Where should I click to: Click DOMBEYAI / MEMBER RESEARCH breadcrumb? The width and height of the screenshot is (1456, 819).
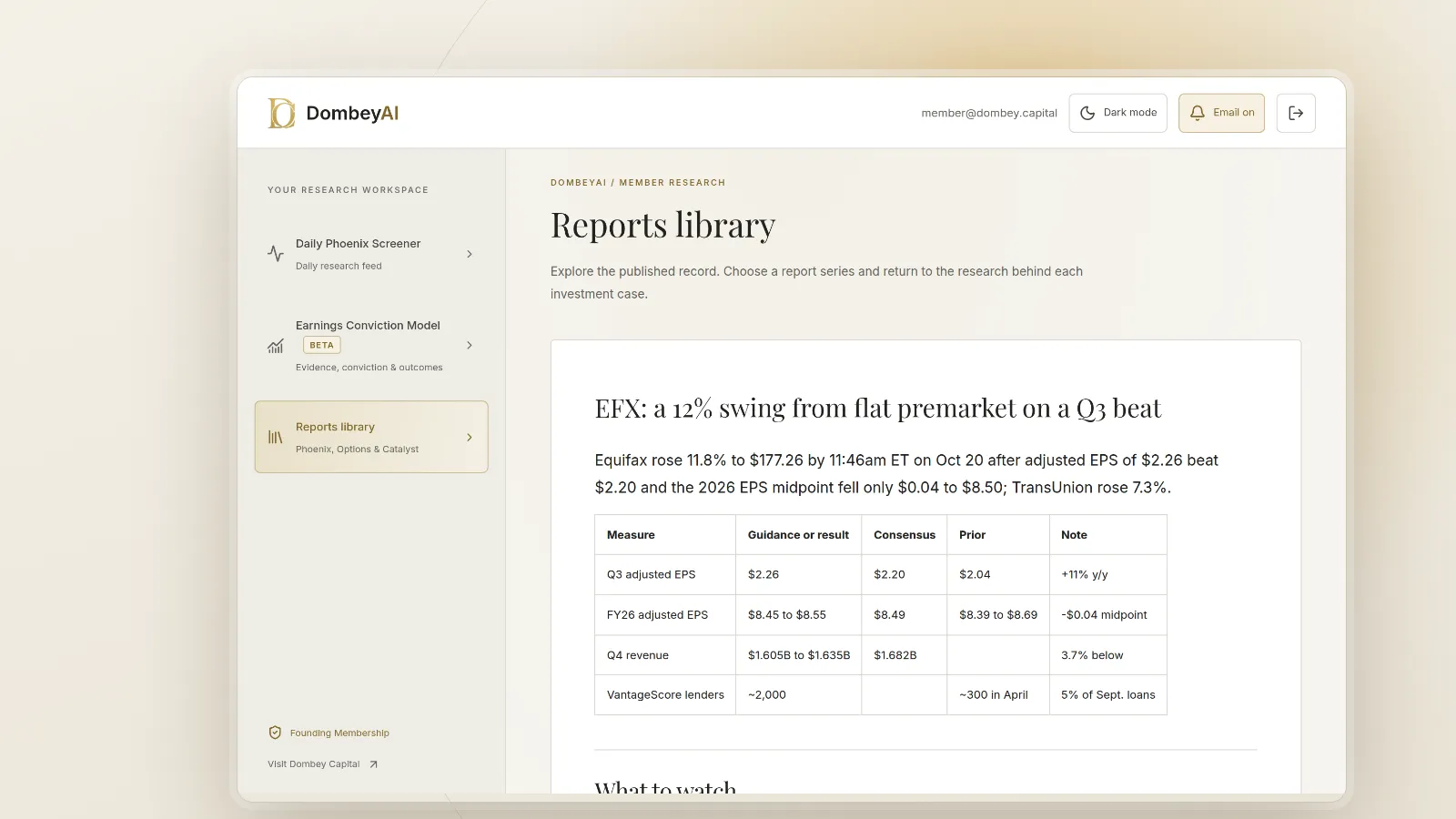click(638, 183)
